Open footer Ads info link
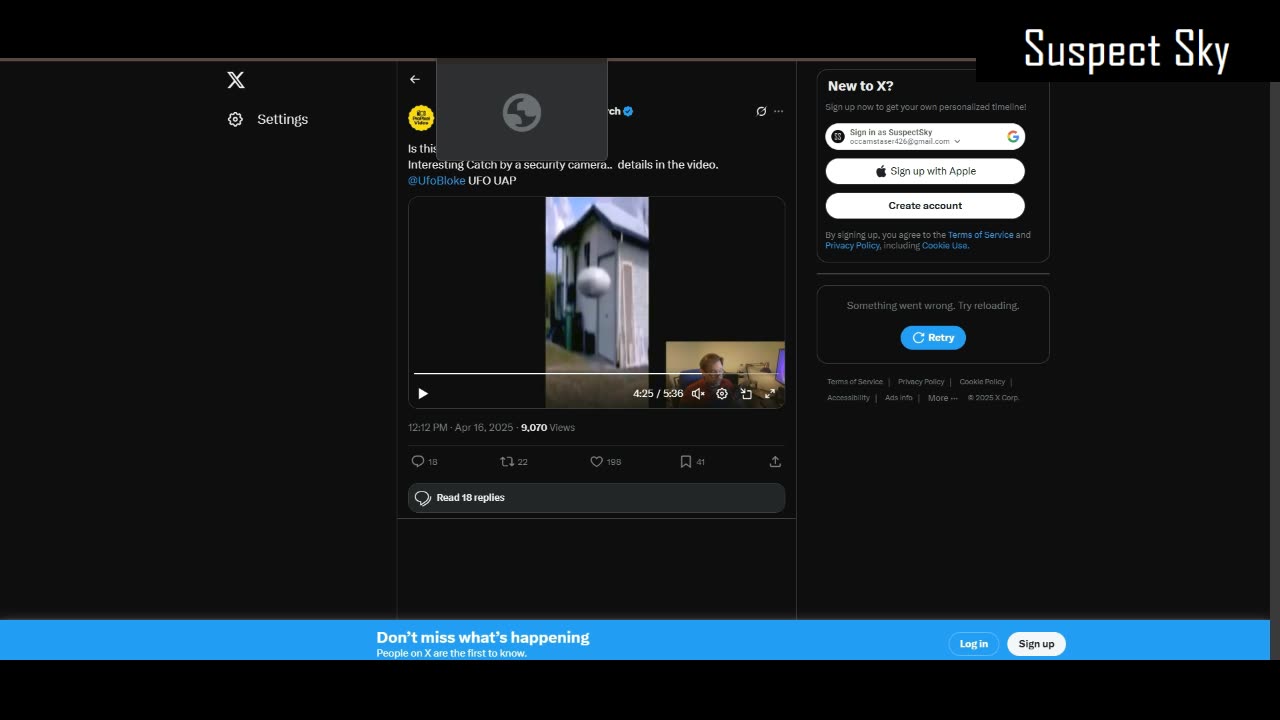Screen dimensions: 1280x720 tap(899, 398)
